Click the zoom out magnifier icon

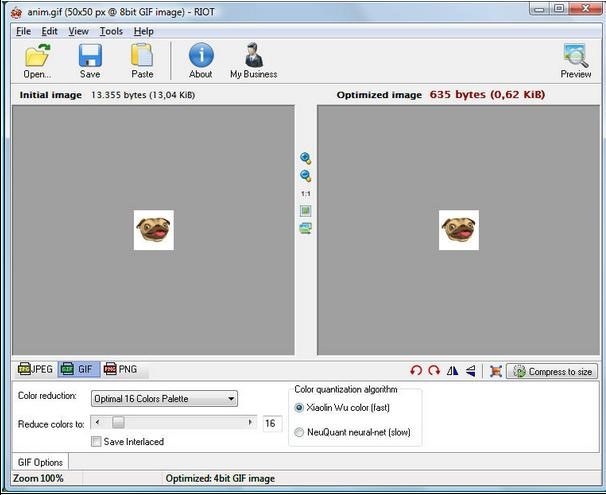pyautogui.click(x=306, y=176)
